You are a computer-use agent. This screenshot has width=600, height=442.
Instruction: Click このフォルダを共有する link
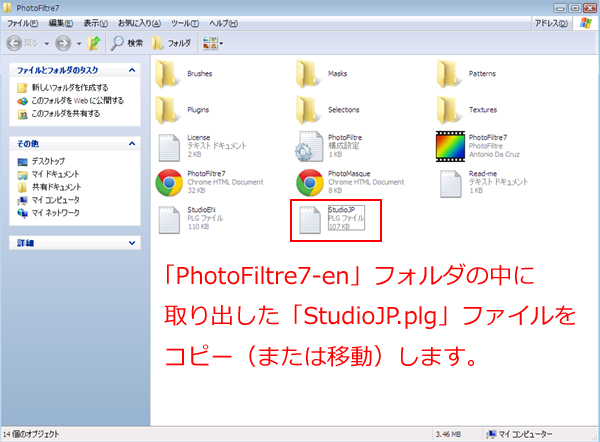coord(66,114)
